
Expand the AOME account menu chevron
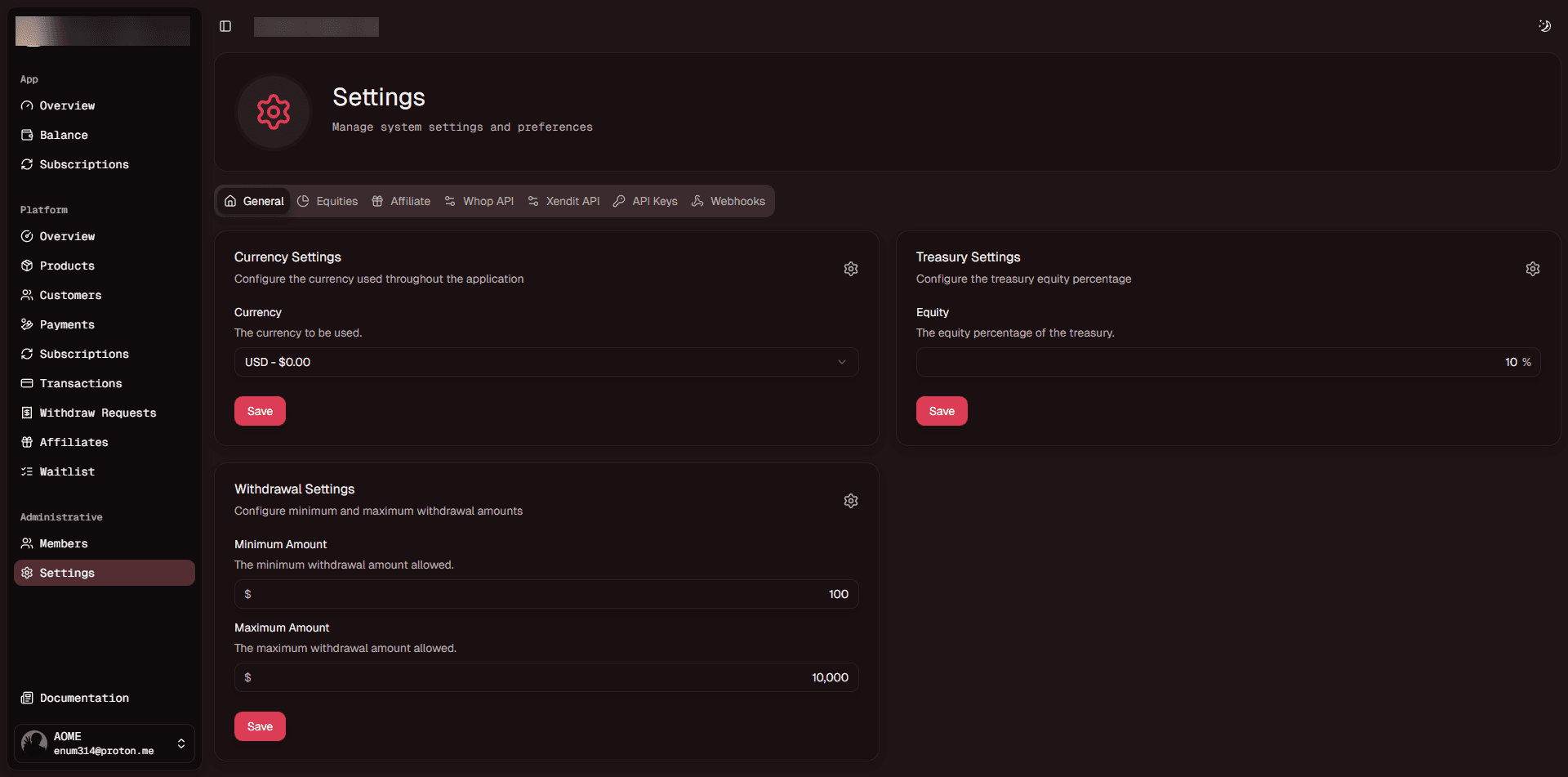[x=180, y=744]
